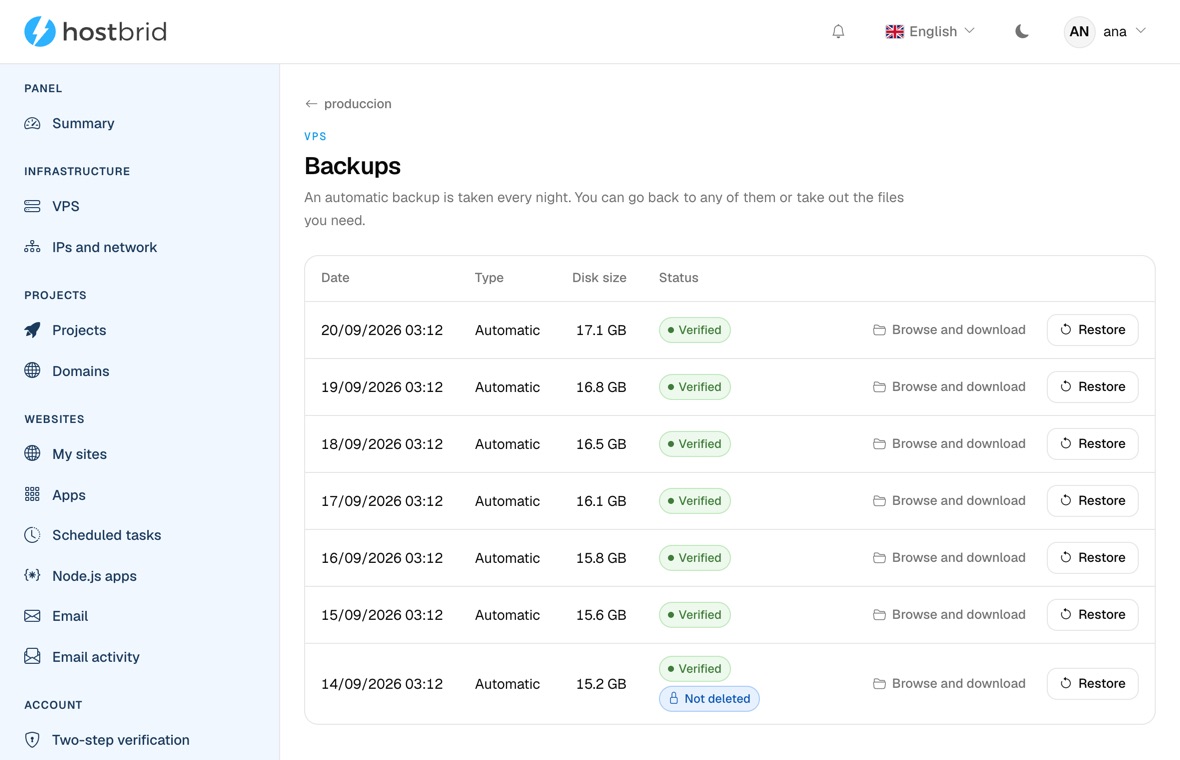Click the Summary gauge icon
1180x760 pixels.
tap(32, 123)
